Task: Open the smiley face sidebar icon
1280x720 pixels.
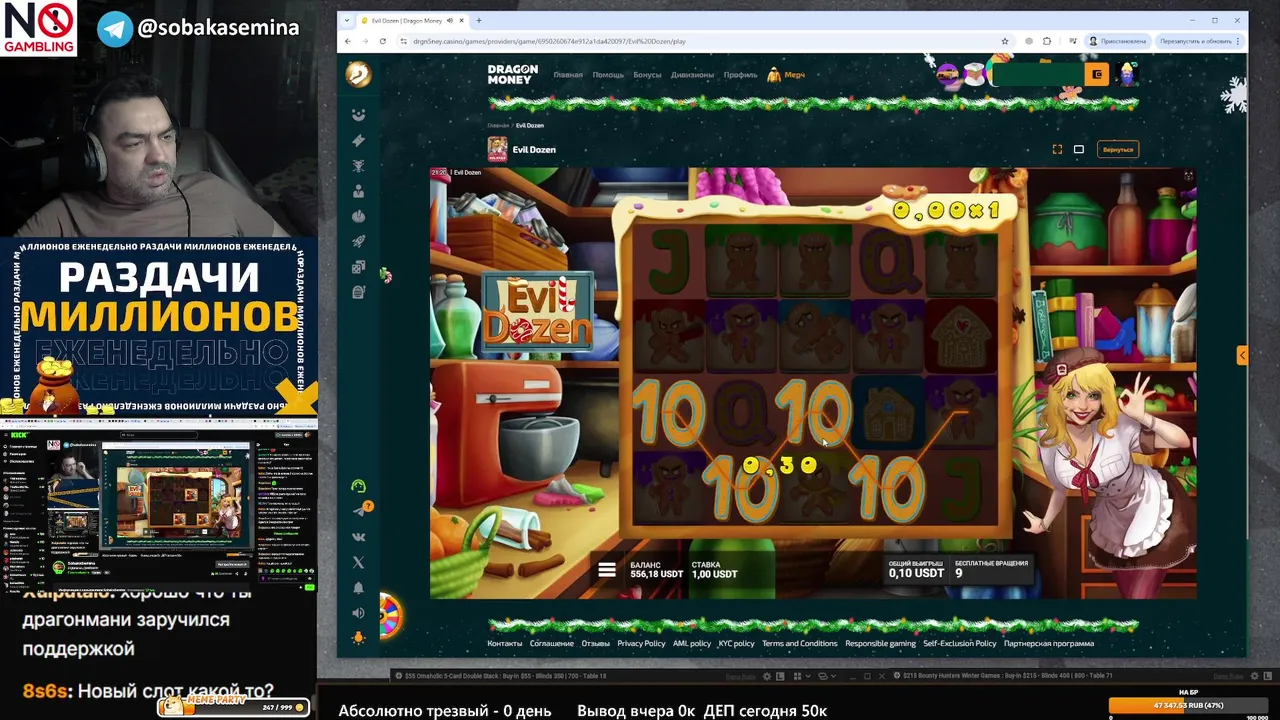Action: (359, 115)
